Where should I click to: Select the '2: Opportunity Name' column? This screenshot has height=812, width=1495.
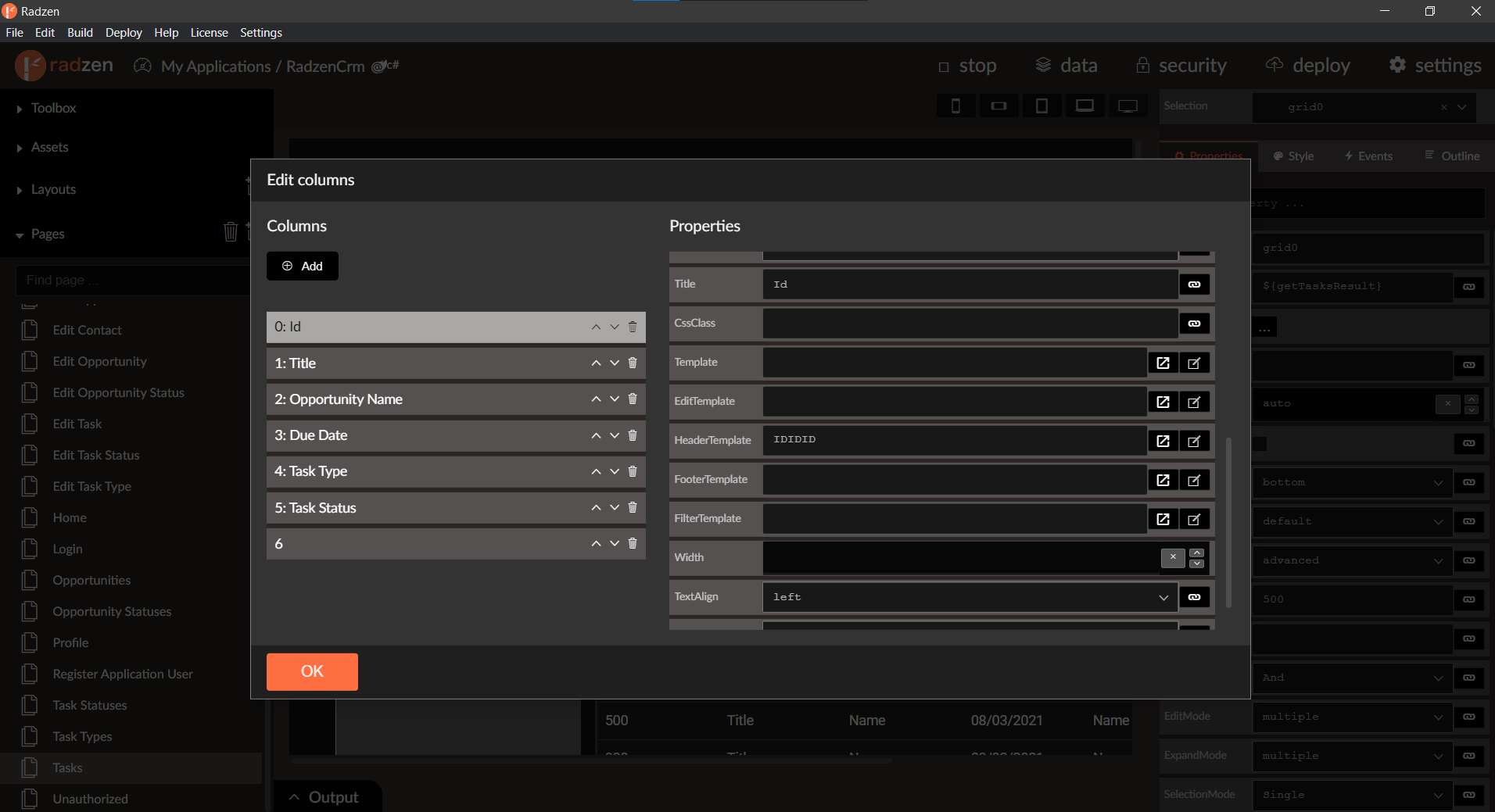click(x=422, y=399)
